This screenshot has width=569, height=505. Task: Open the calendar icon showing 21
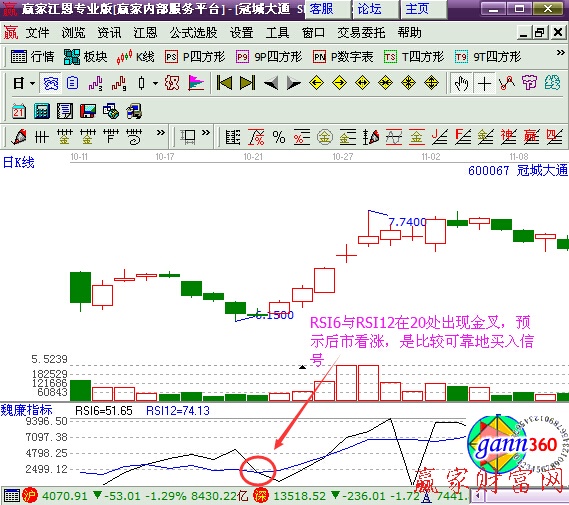(x=19, y=111)
